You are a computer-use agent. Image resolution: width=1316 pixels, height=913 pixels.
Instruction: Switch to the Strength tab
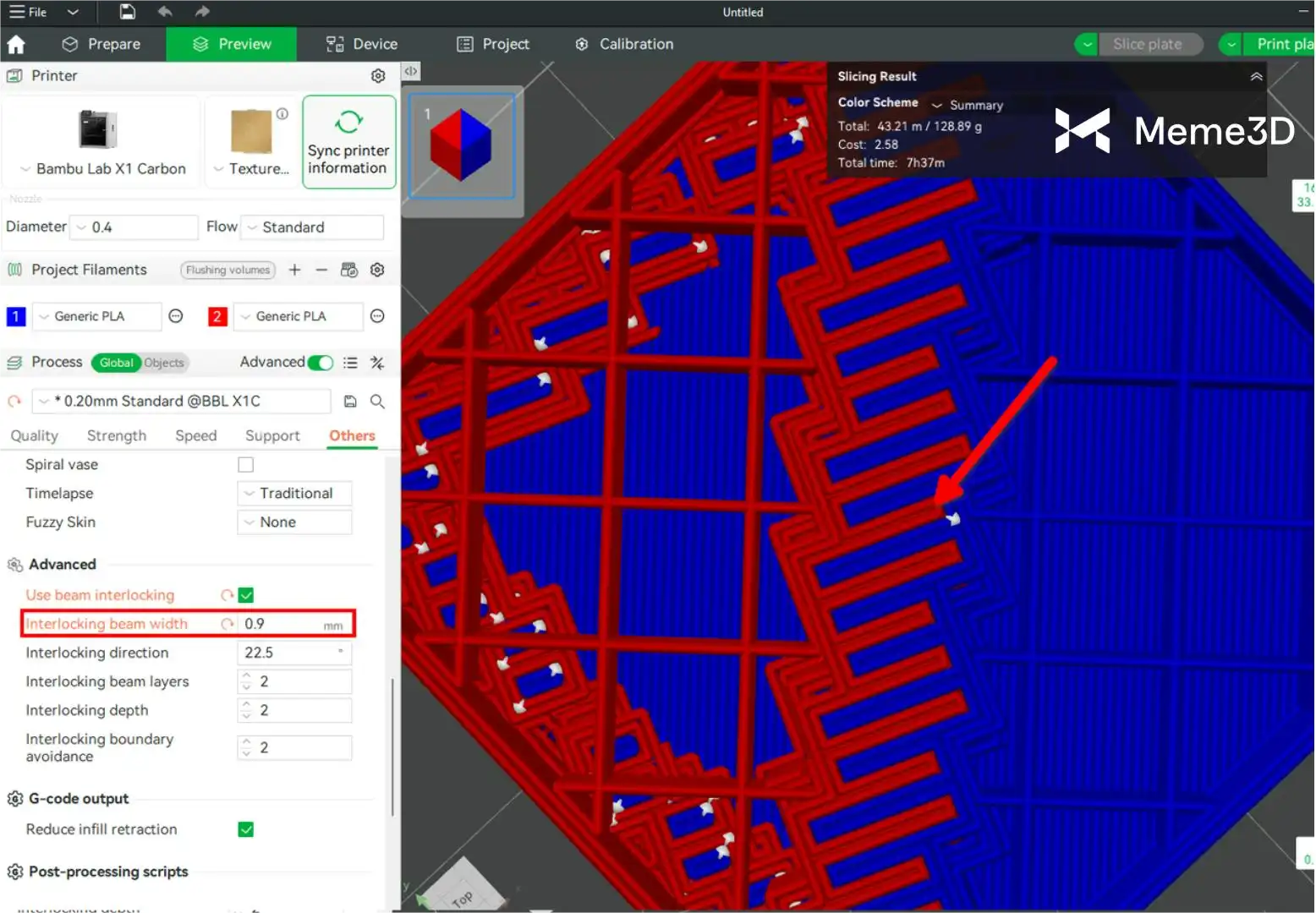pyautogui.click(x=117, y=435)
